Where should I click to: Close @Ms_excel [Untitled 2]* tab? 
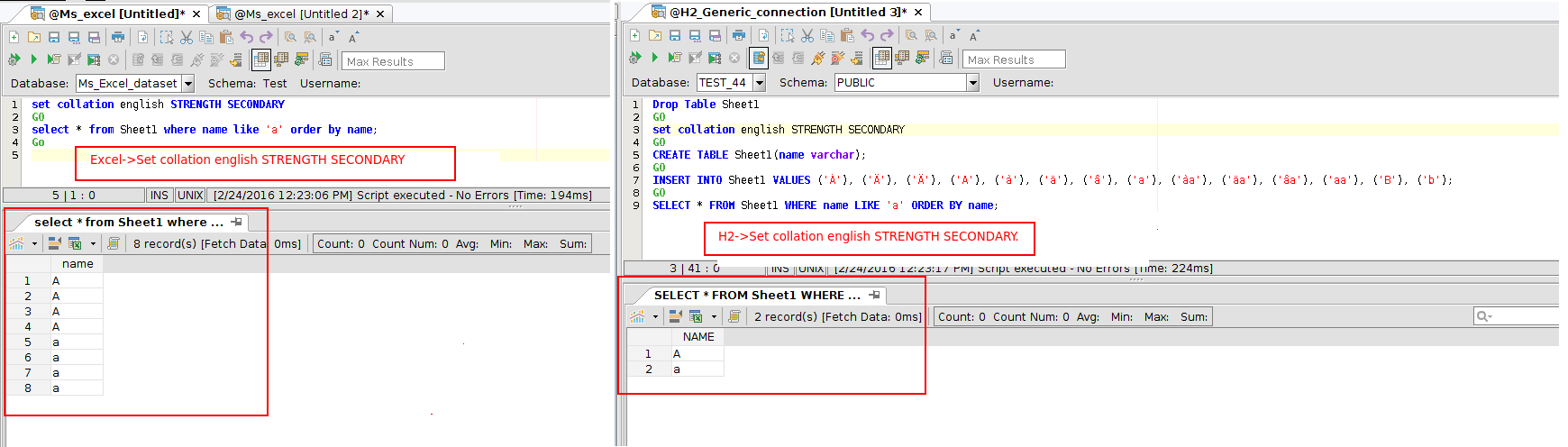click(x=380, y=14)
